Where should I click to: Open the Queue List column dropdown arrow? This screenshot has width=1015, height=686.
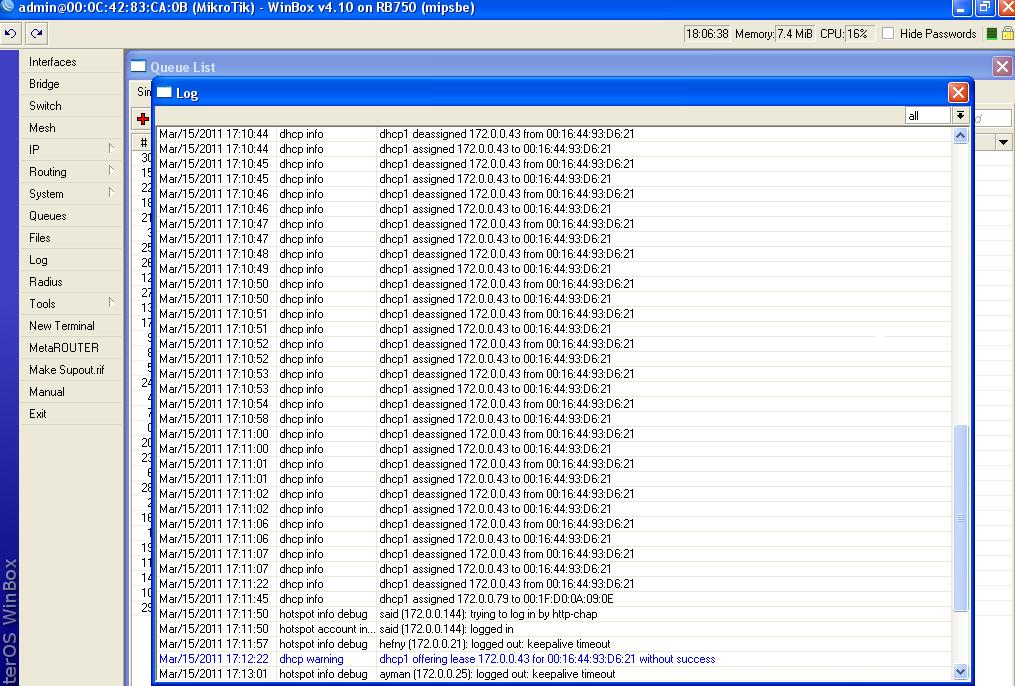coord(1003,142)
